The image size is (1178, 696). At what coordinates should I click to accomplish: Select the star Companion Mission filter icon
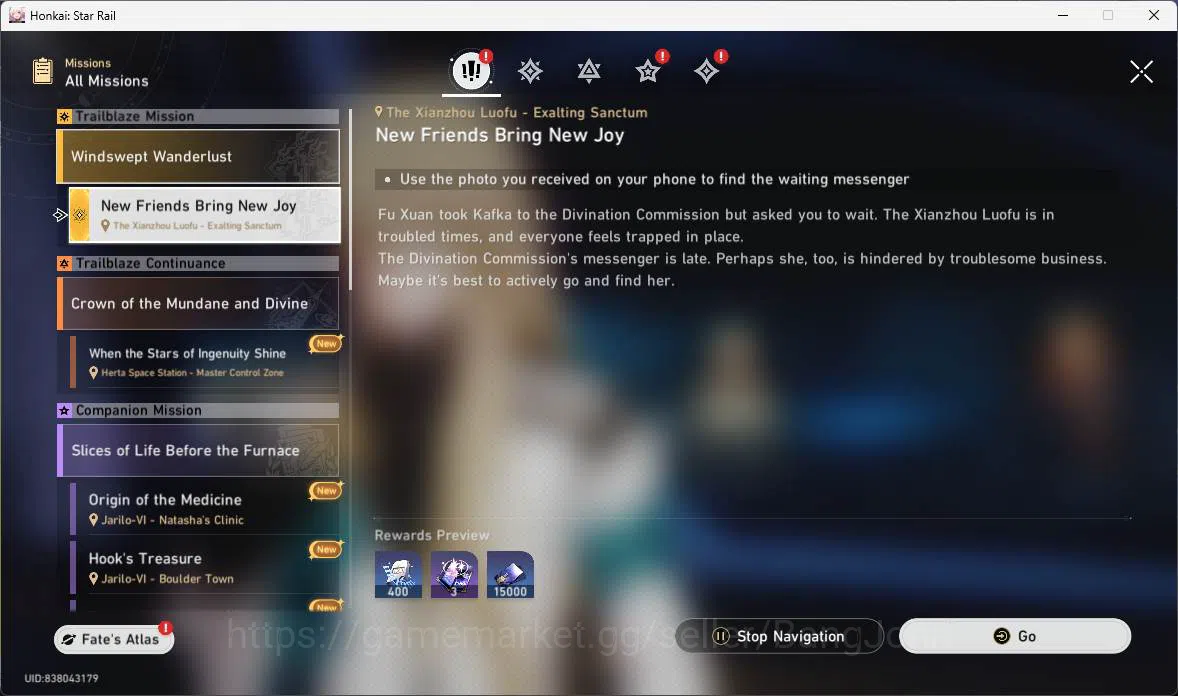tap(648, 71)
